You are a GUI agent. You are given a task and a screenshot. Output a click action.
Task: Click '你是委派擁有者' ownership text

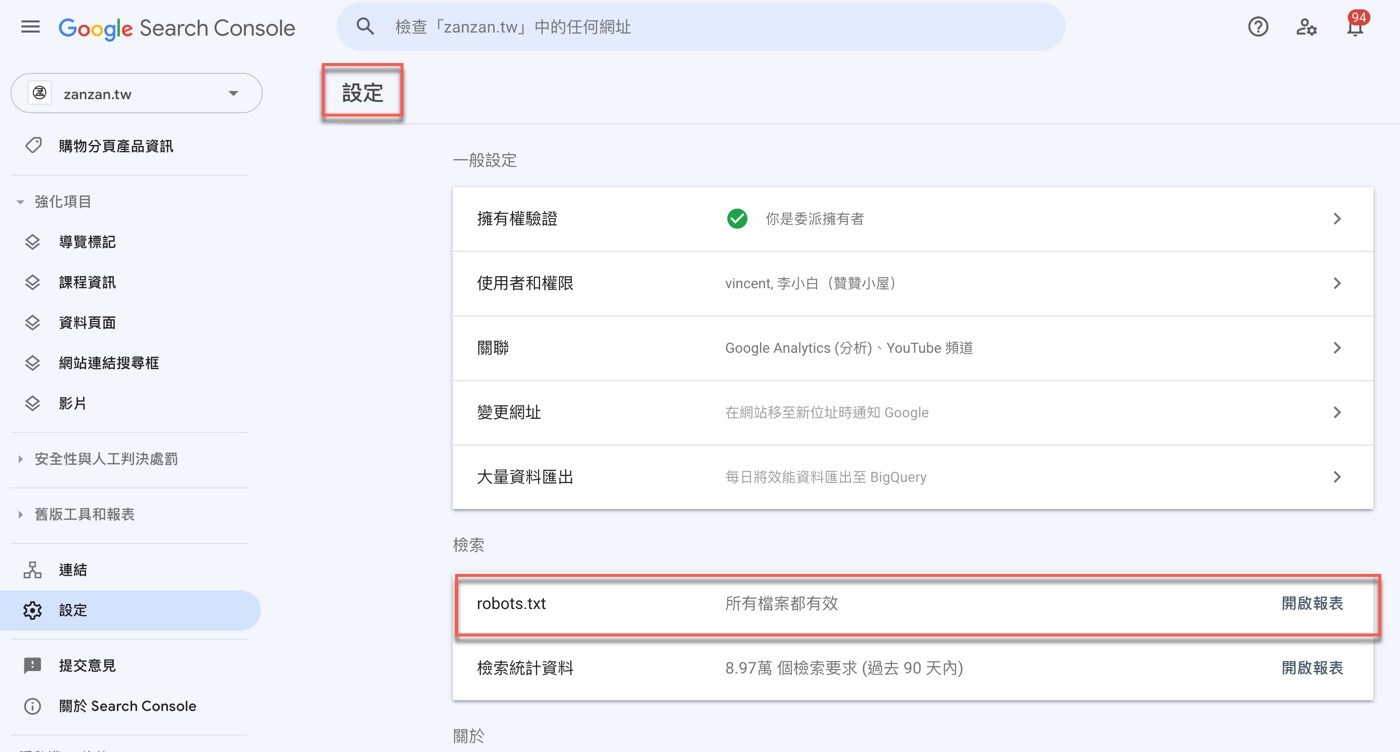(x=814, y=219)
